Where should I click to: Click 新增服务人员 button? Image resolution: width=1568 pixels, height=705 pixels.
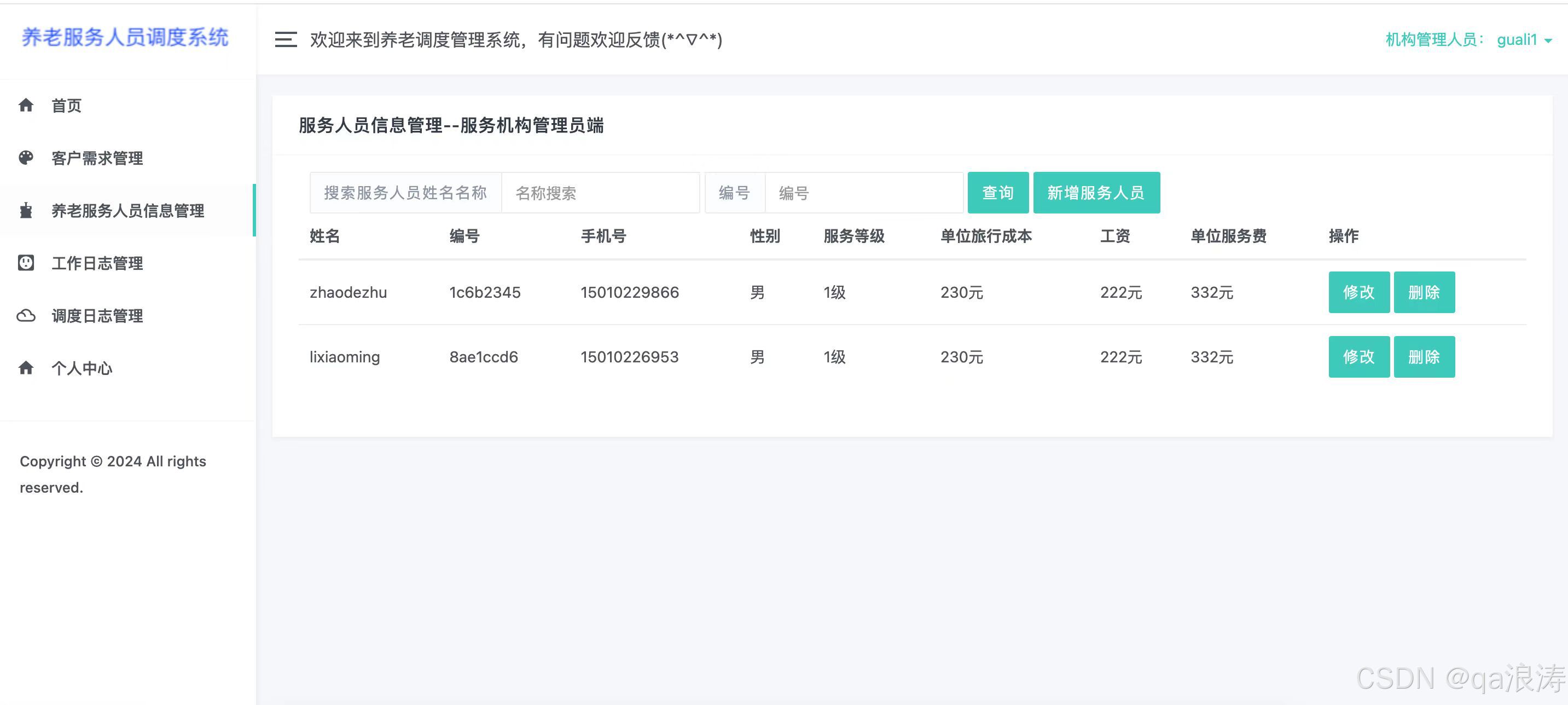[1096, 192]
